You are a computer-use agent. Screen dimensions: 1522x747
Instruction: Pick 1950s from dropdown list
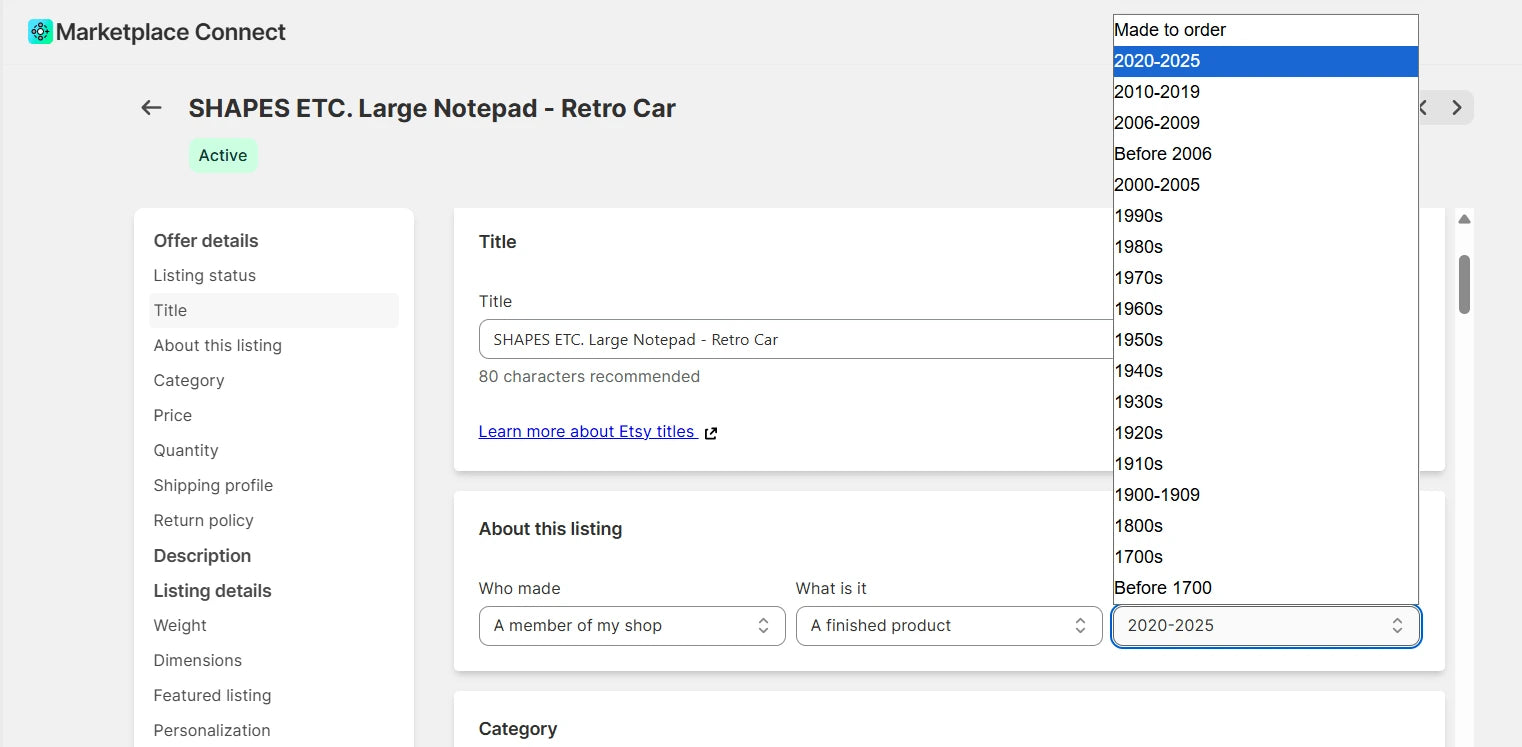pyautogui.click(x=1266, y=340)
